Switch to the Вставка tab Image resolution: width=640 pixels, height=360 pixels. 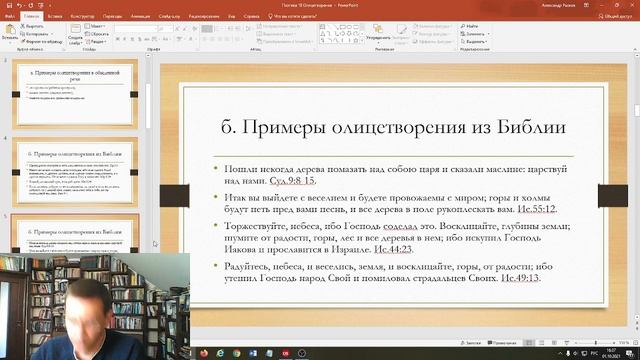55,16
